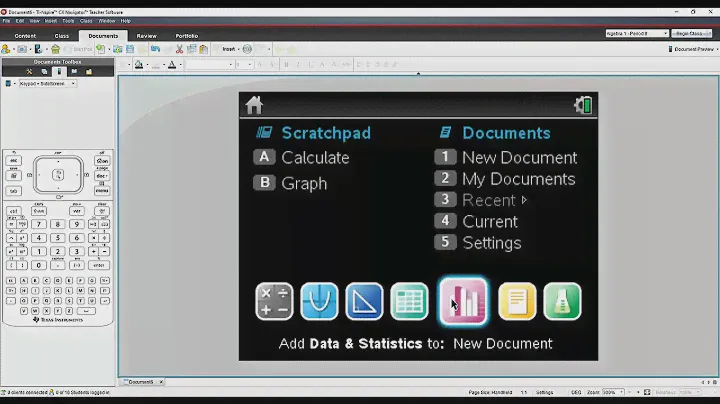Screen dimensions: 720x404
Task: Open the Tools menu
Action: (68, 20)
